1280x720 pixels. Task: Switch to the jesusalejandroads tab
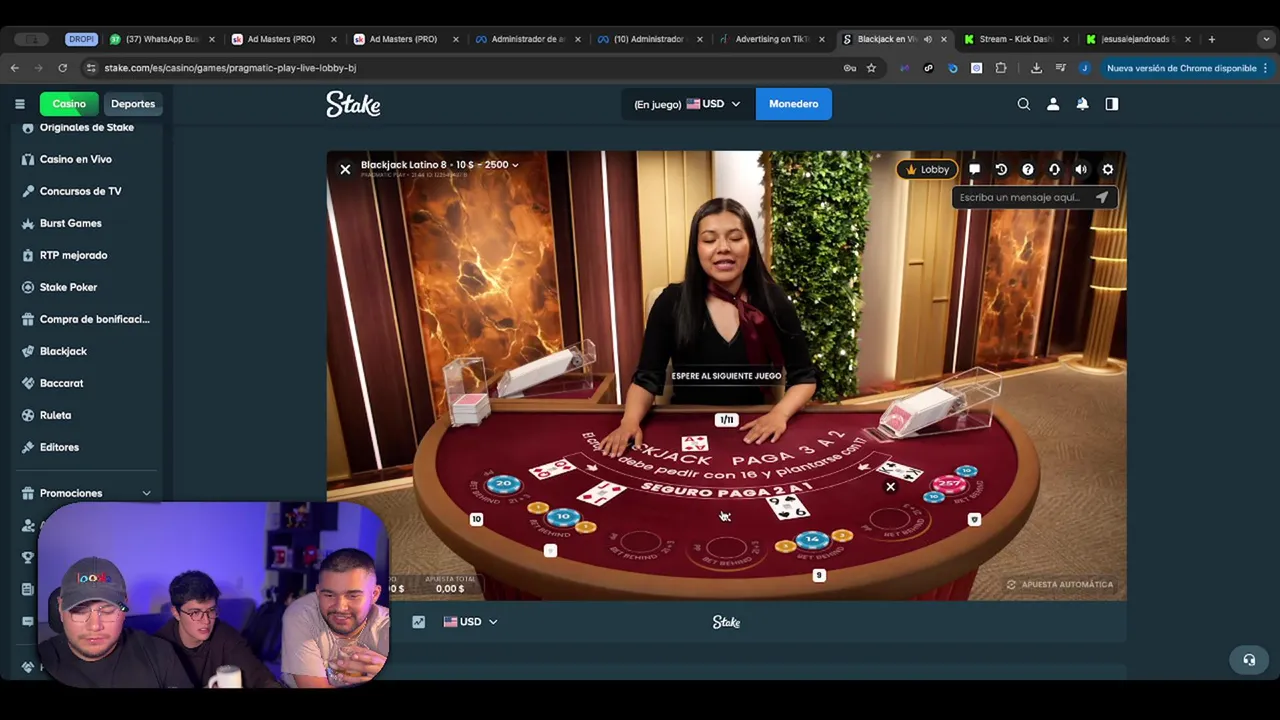[x=1138, y=39]
